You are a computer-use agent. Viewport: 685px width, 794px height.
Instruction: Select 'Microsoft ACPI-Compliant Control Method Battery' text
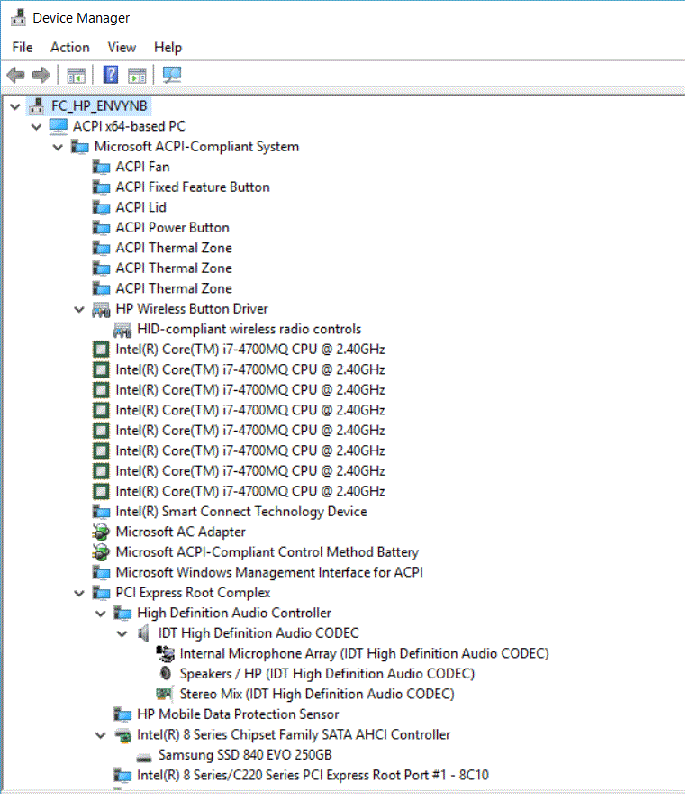pyautogui.click(x=267, y=552)
